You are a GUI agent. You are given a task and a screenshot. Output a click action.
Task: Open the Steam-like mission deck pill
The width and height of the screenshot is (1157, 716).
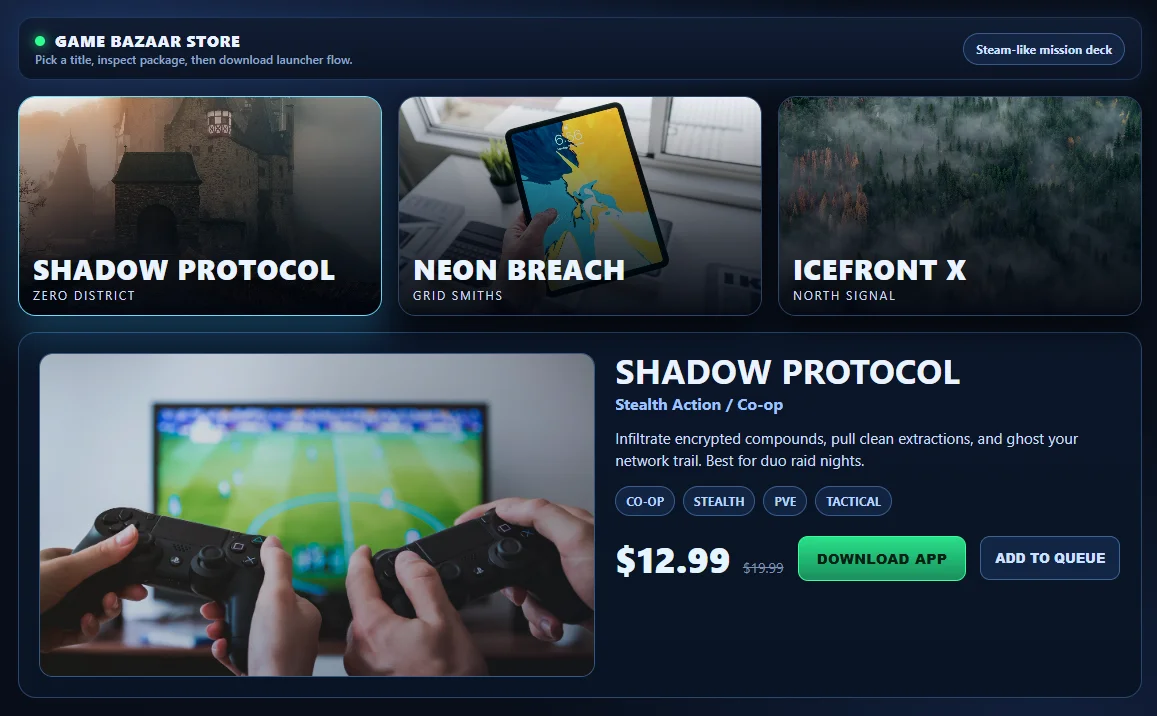click(x=1043, y=49)
